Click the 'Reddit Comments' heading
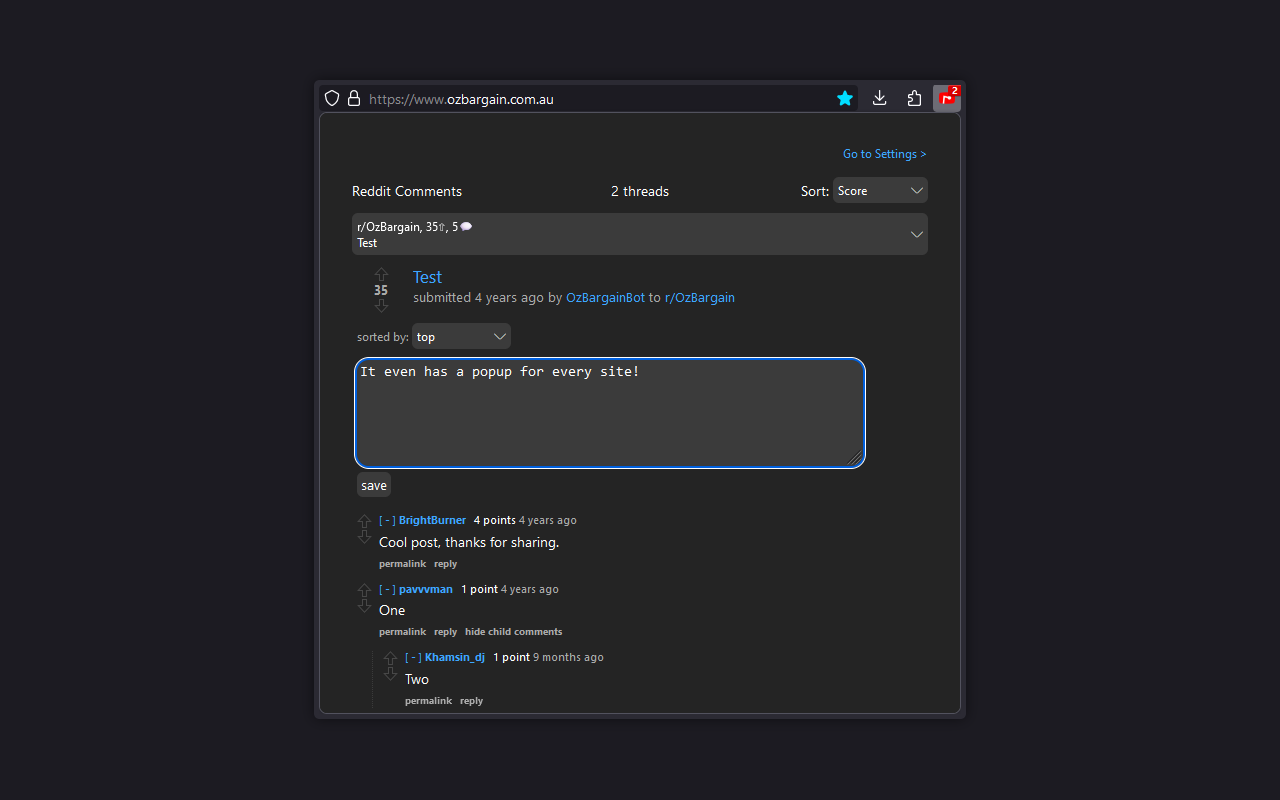The width and height of the screenshot is (1280, 800). pyautogui.click(x=407, y=191)
